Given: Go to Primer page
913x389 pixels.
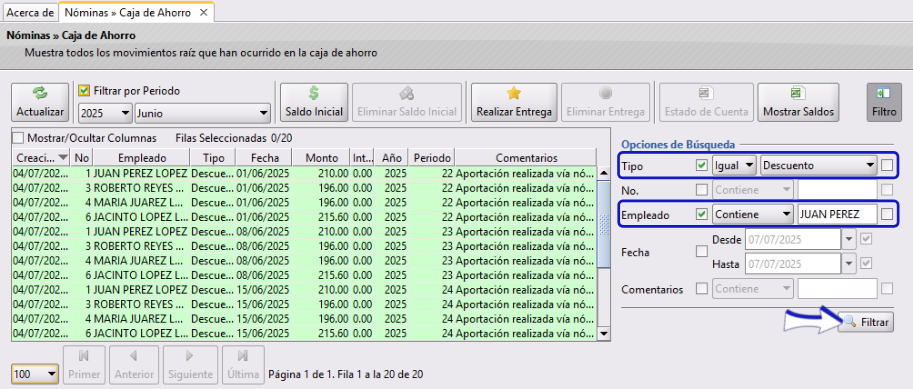Looking at the screenshot, I should tap(84, 365).
